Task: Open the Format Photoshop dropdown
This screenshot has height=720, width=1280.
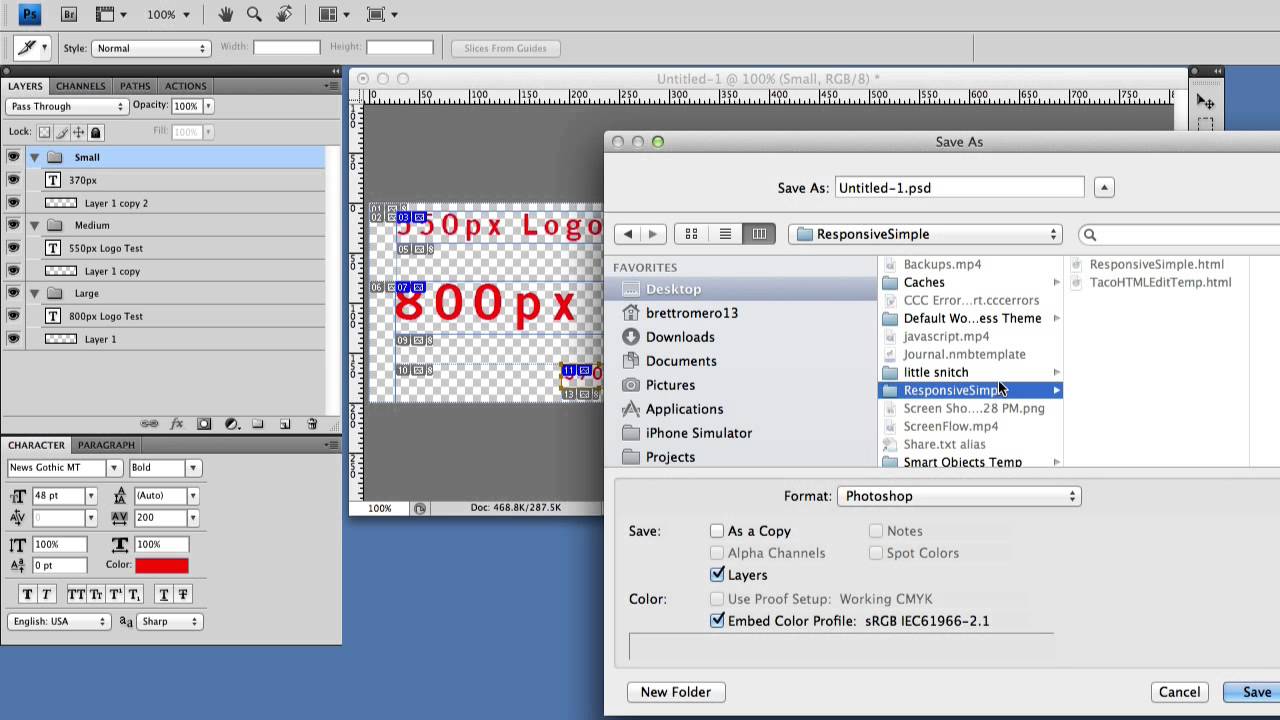Action: point(959,496)
